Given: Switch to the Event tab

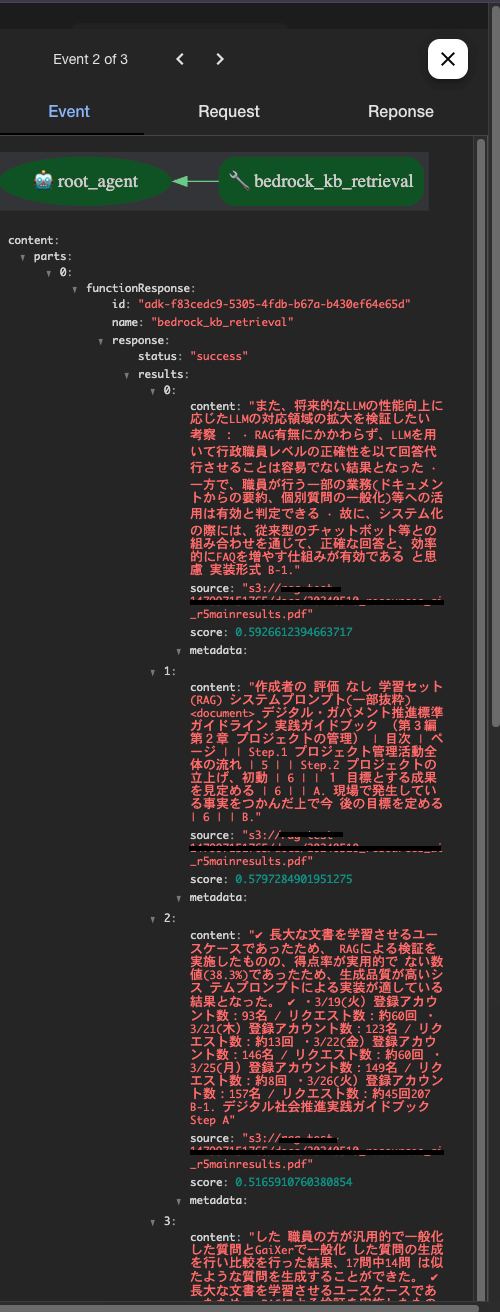Looking at the screenshot, I should (x=69, y=111).
